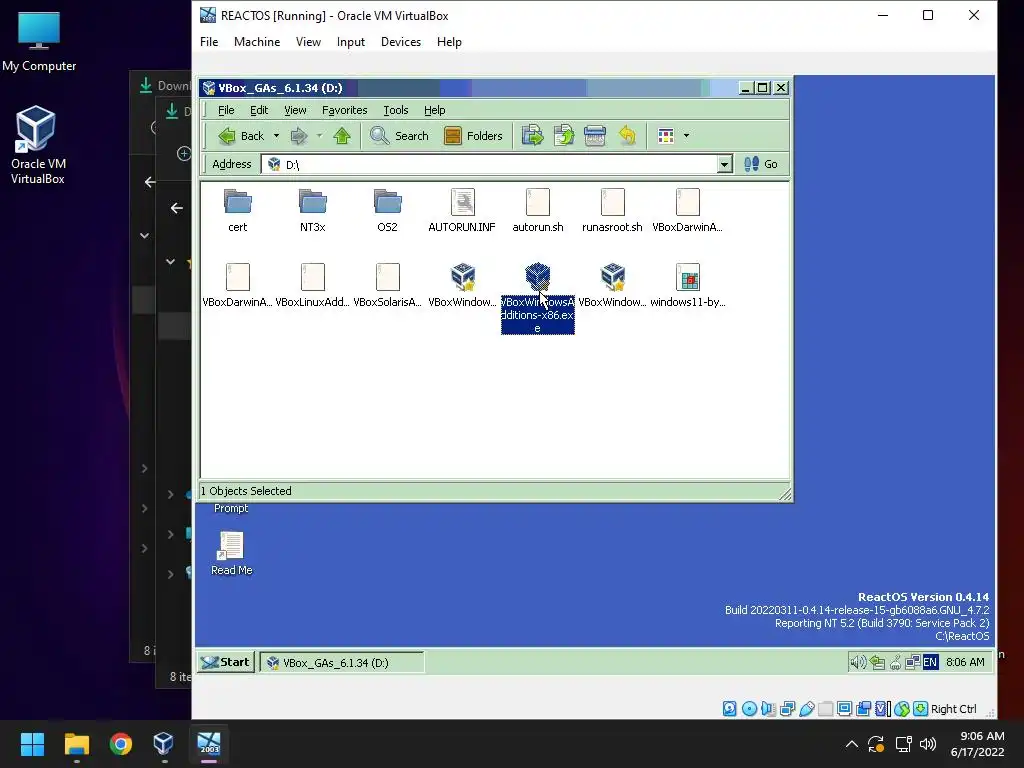This screenshot has width=1024, height=768.
Task: Click the Move To toolbar icon
Action: pos(532,136)
